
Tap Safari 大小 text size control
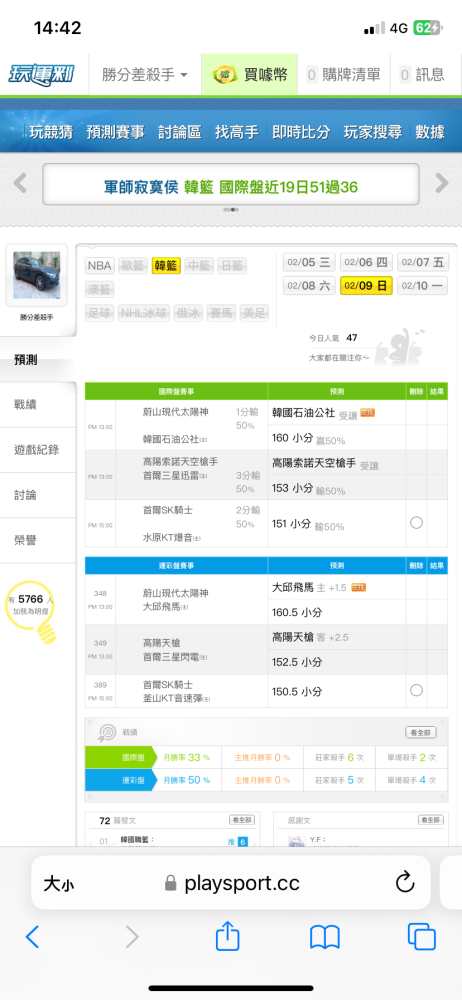[x=59, y=883]
